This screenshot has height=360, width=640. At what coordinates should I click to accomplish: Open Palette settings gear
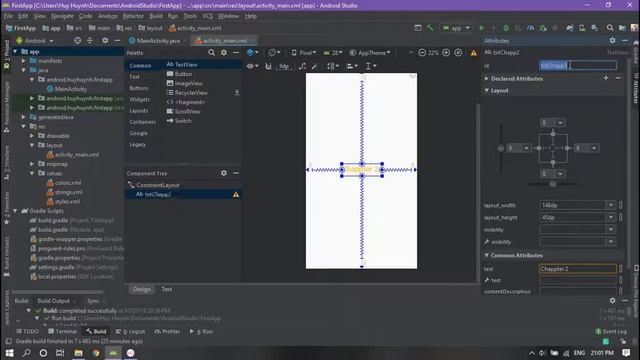point(224,53)
